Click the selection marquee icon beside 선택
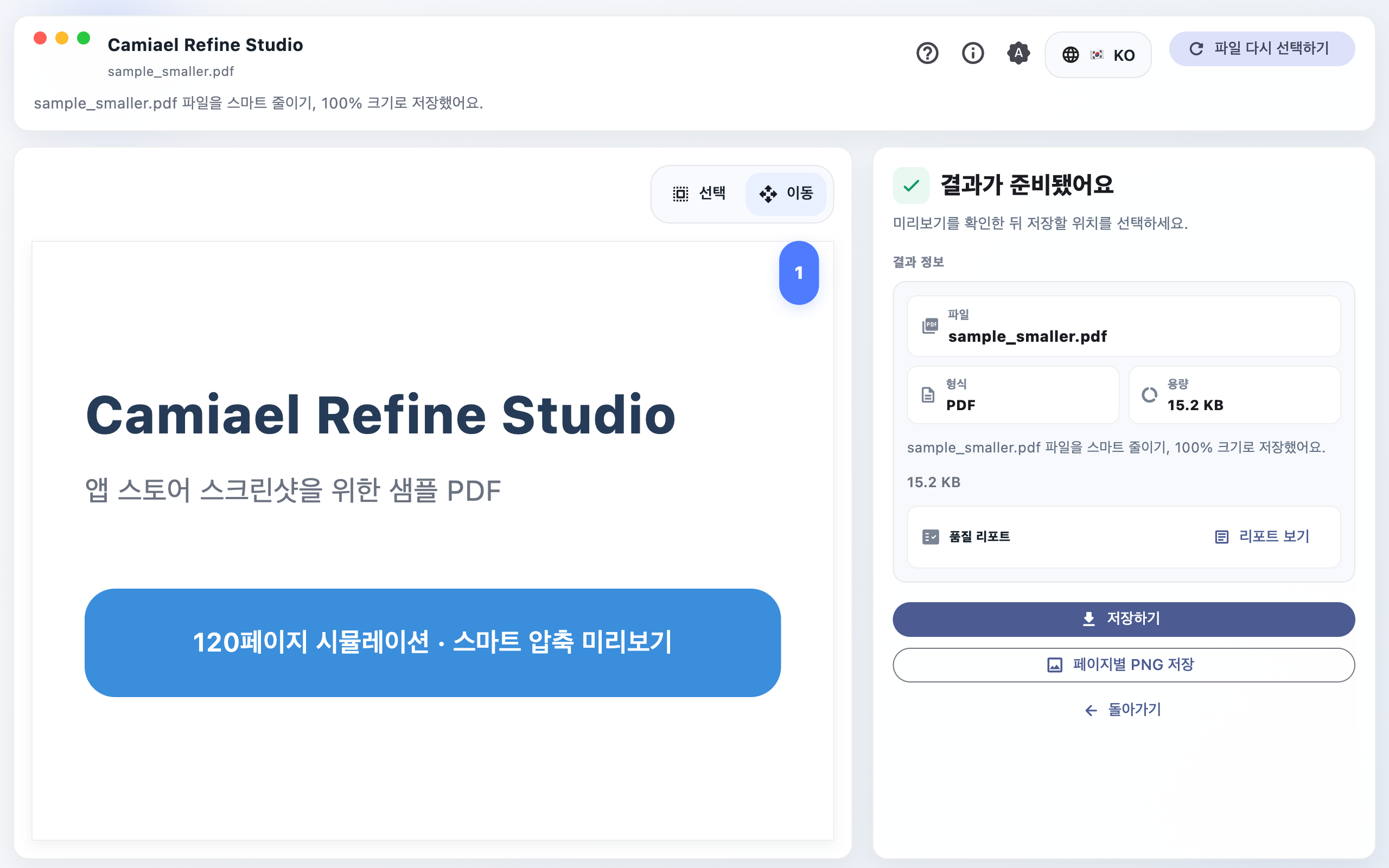The height and width of the screenshot is (868, 1389). pos(680,194)
